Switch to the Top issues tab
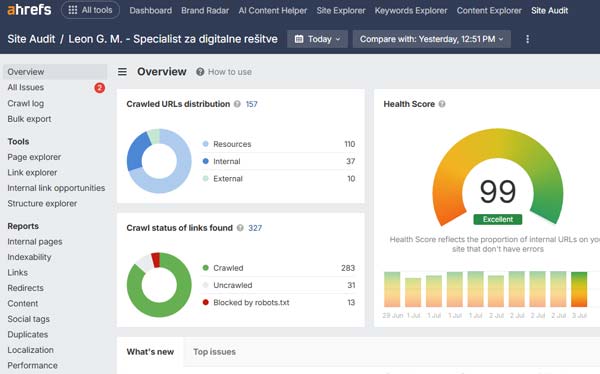This screenshot has width=600, height=374. (214, 352)
